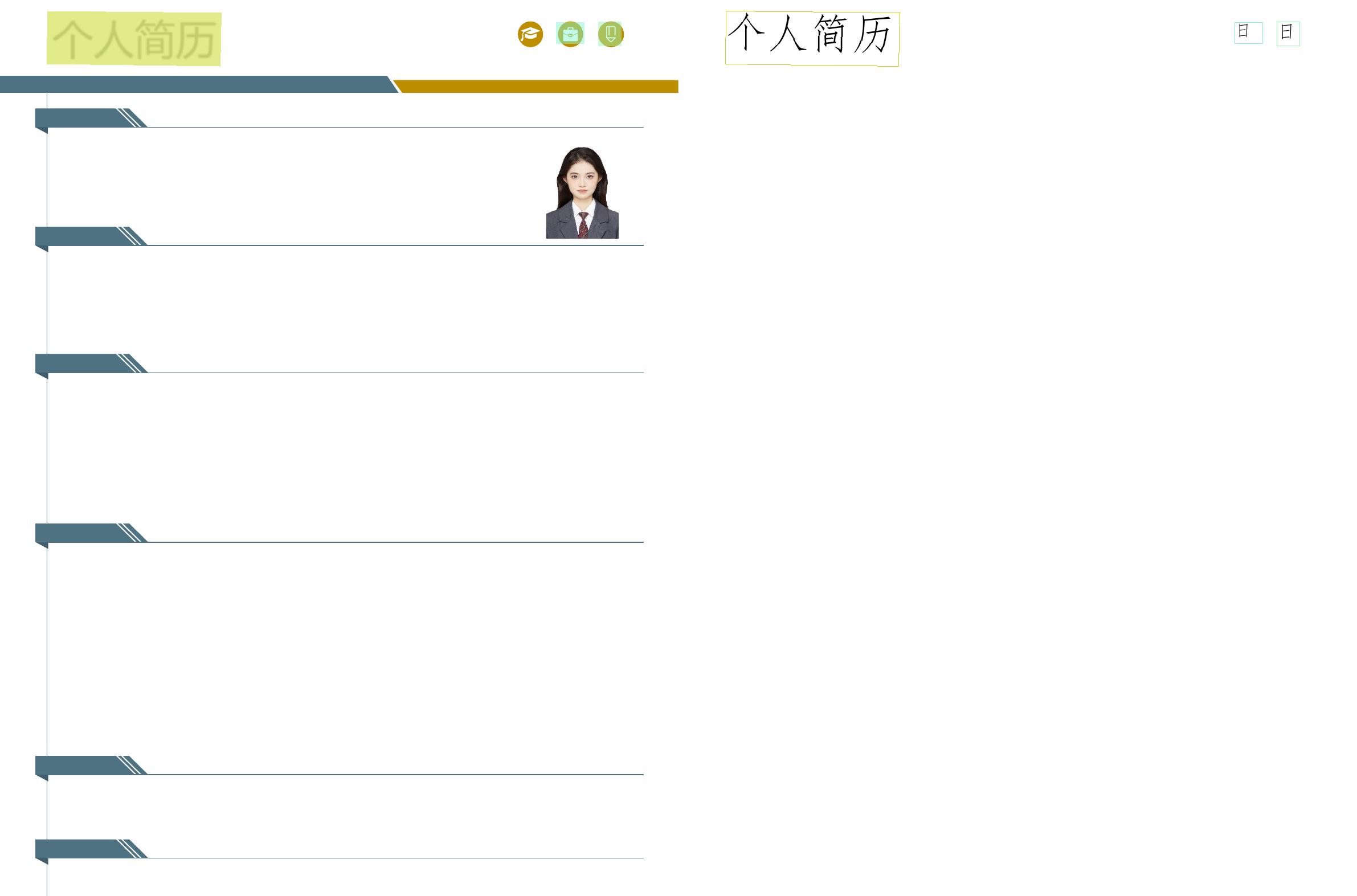Select the gold bar in the header
Image resolution: width=1357 pixels, height=896 pixels.
(x=537, y=86)
